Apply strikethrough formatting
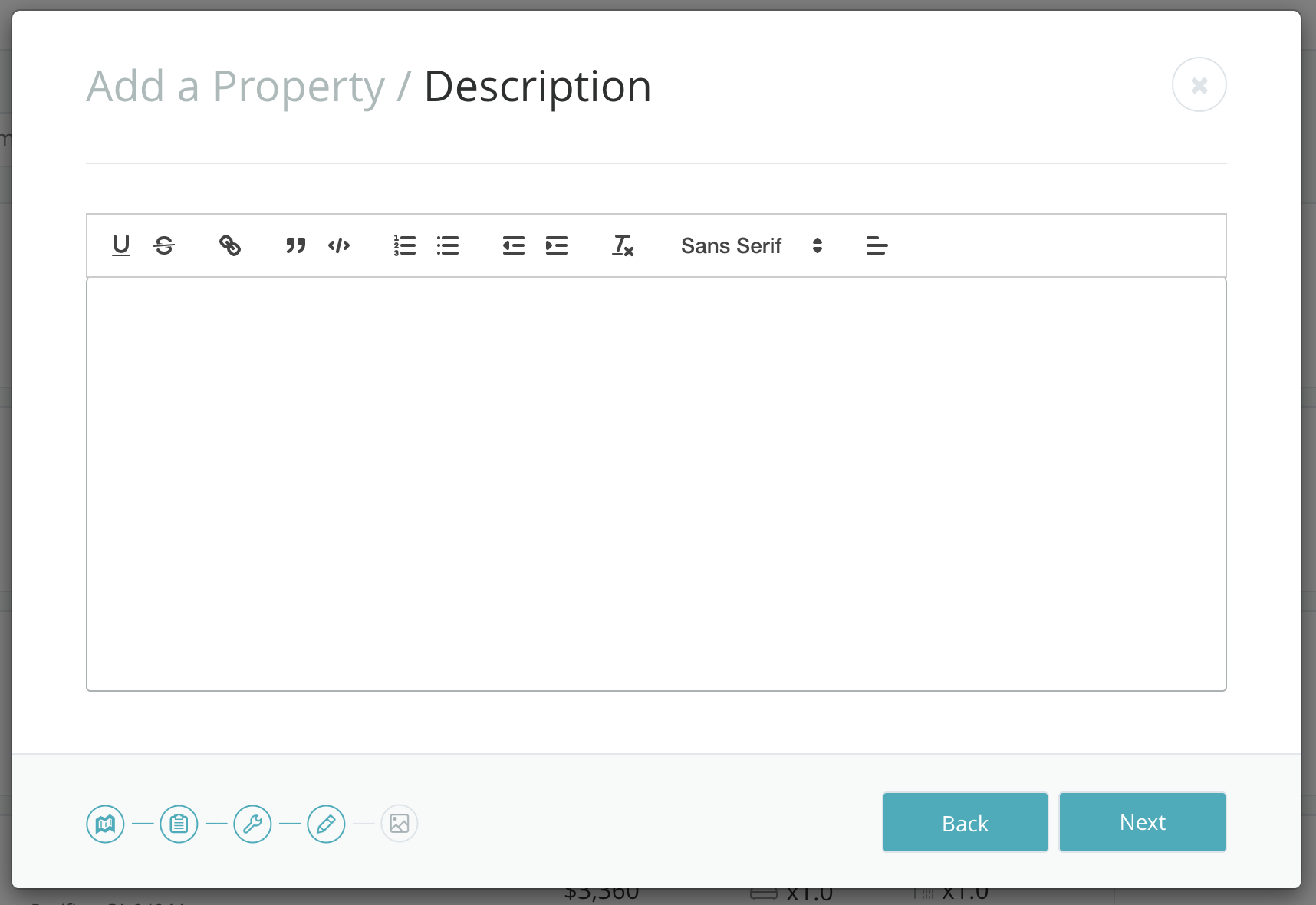This screenshot has height=905, width=1316. [164, 245]
